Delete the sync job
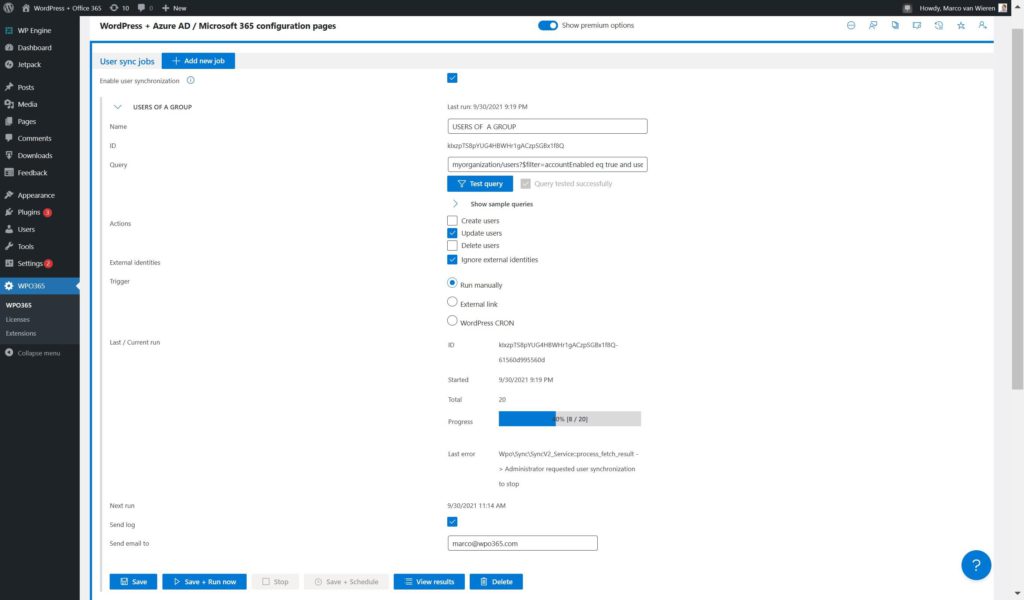The width and height of the screenshot is (1024, 600). pyautogui.click(x=496, y=582)
